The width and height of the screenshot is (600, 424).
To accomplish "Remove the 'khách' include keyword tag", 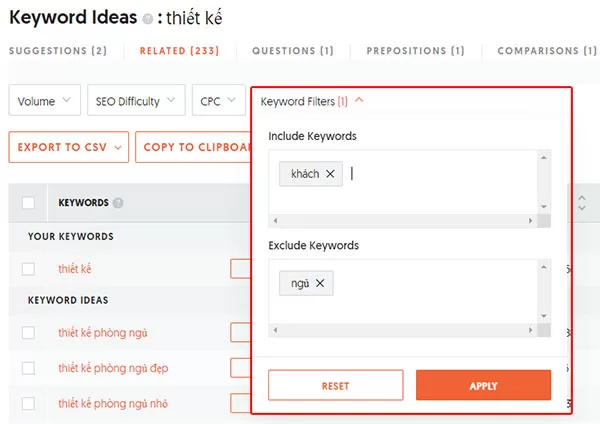I will tap(330, 174).
